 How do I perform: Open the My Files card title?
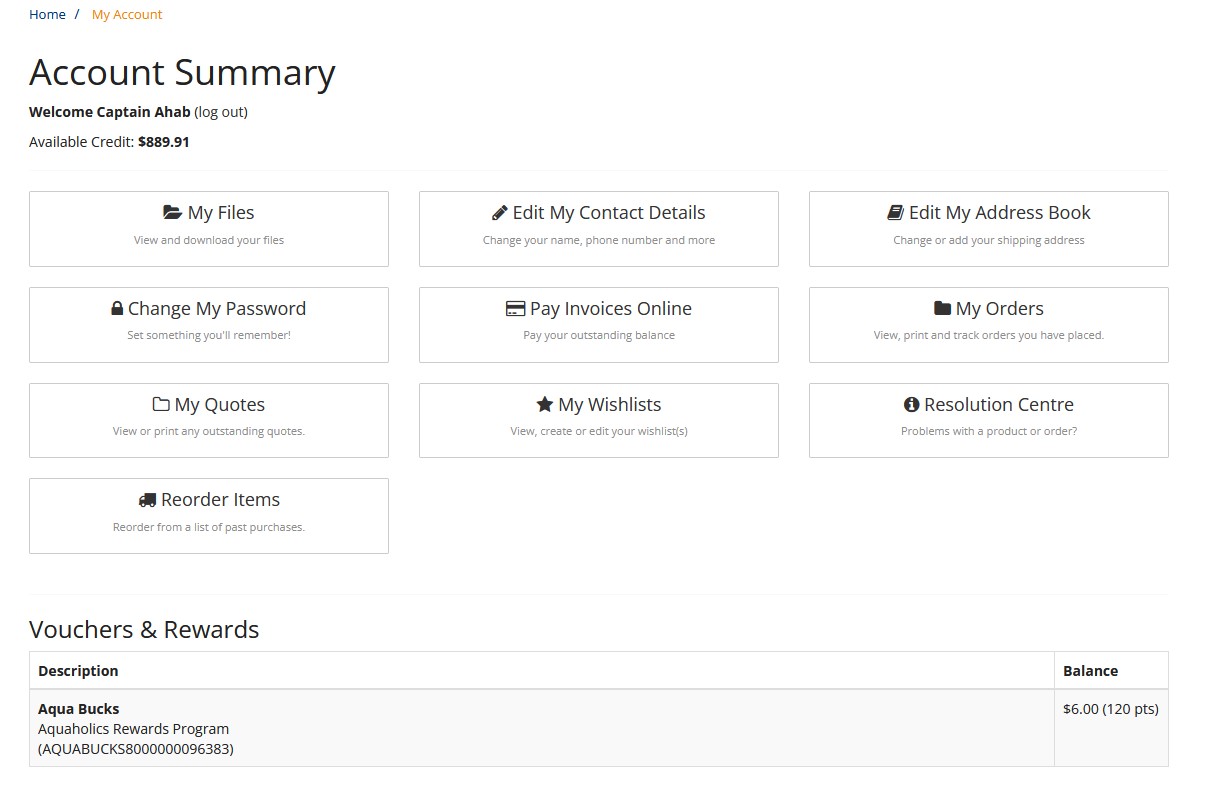pos(221,213)
